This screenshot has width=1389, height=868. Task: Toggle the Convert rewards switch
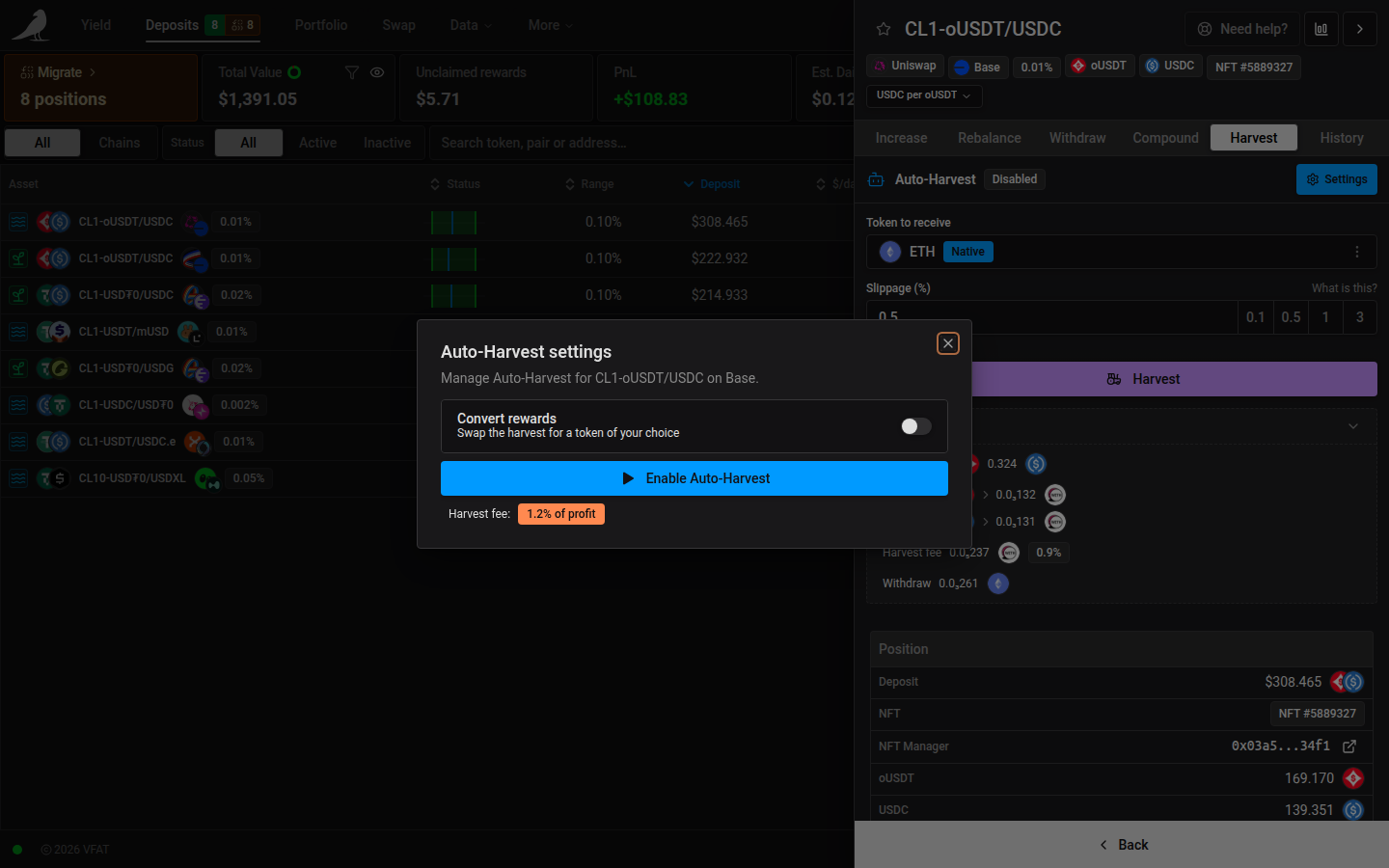click(916, 426)
